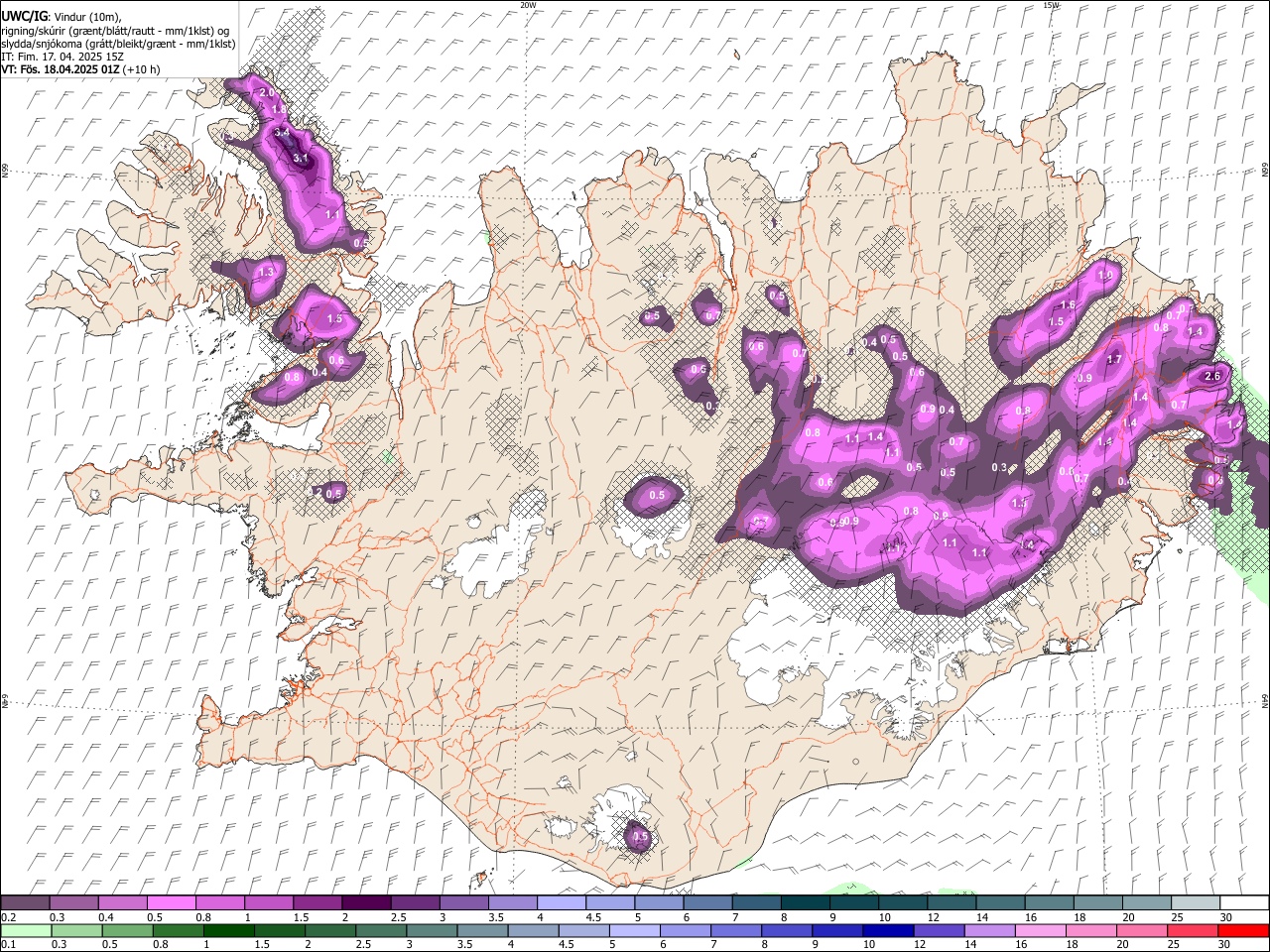This screenshot has width=1270, height=952.
Task: Click the '0.4' label on the snow scale
Action: [x=106, y=917]
